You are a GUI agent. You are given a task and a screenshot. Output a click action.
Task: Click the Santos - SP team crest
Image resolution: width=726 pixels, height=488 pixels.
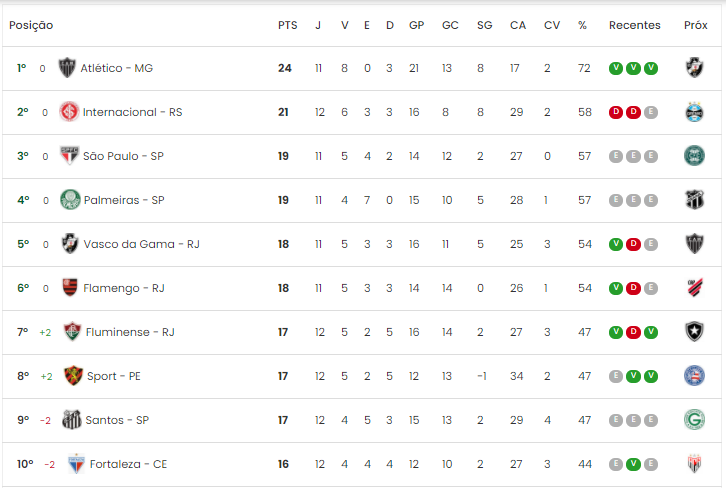[x=72, y=419]
